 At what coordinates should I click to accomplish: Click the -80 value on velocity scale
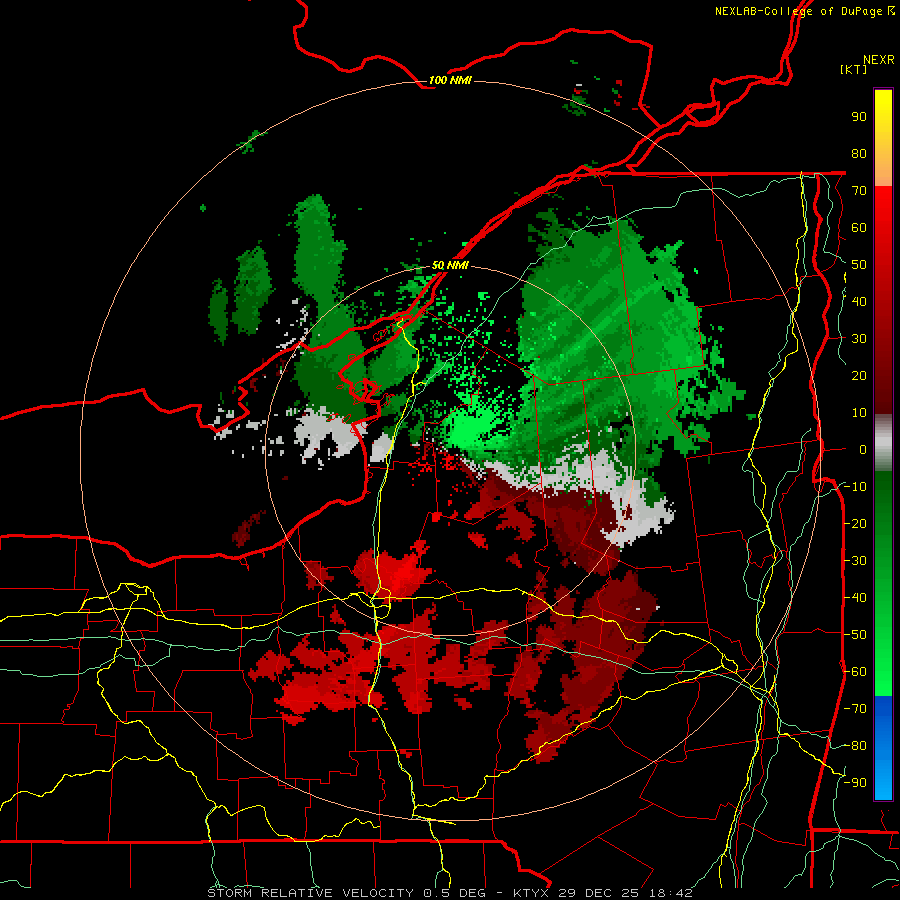click(x=855, y=746)
